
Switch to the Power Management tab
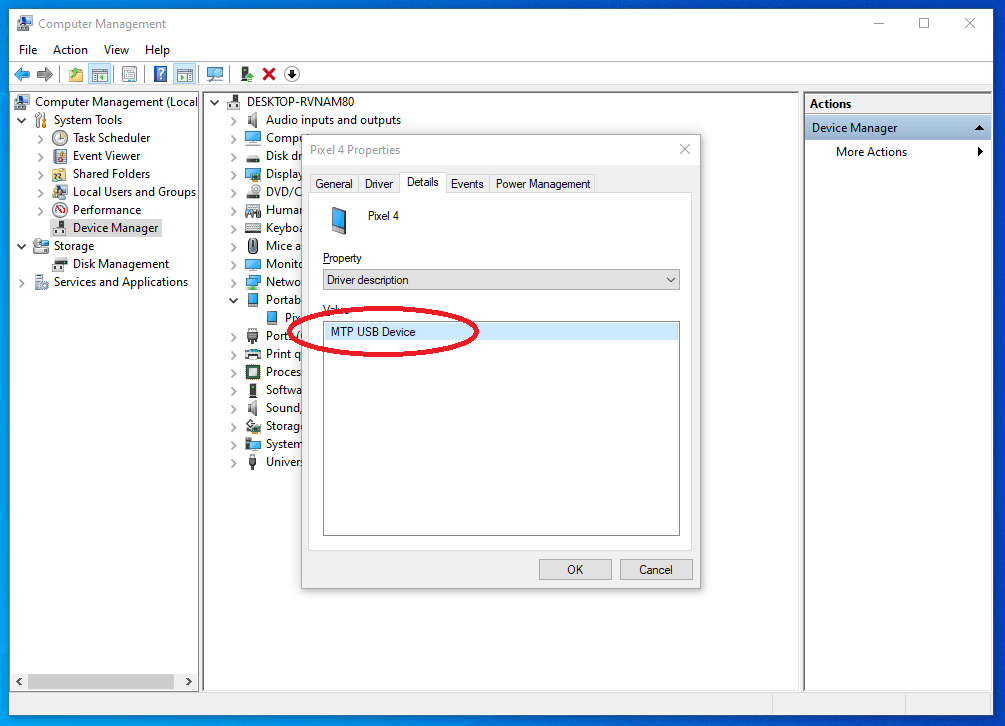(543, 184)
